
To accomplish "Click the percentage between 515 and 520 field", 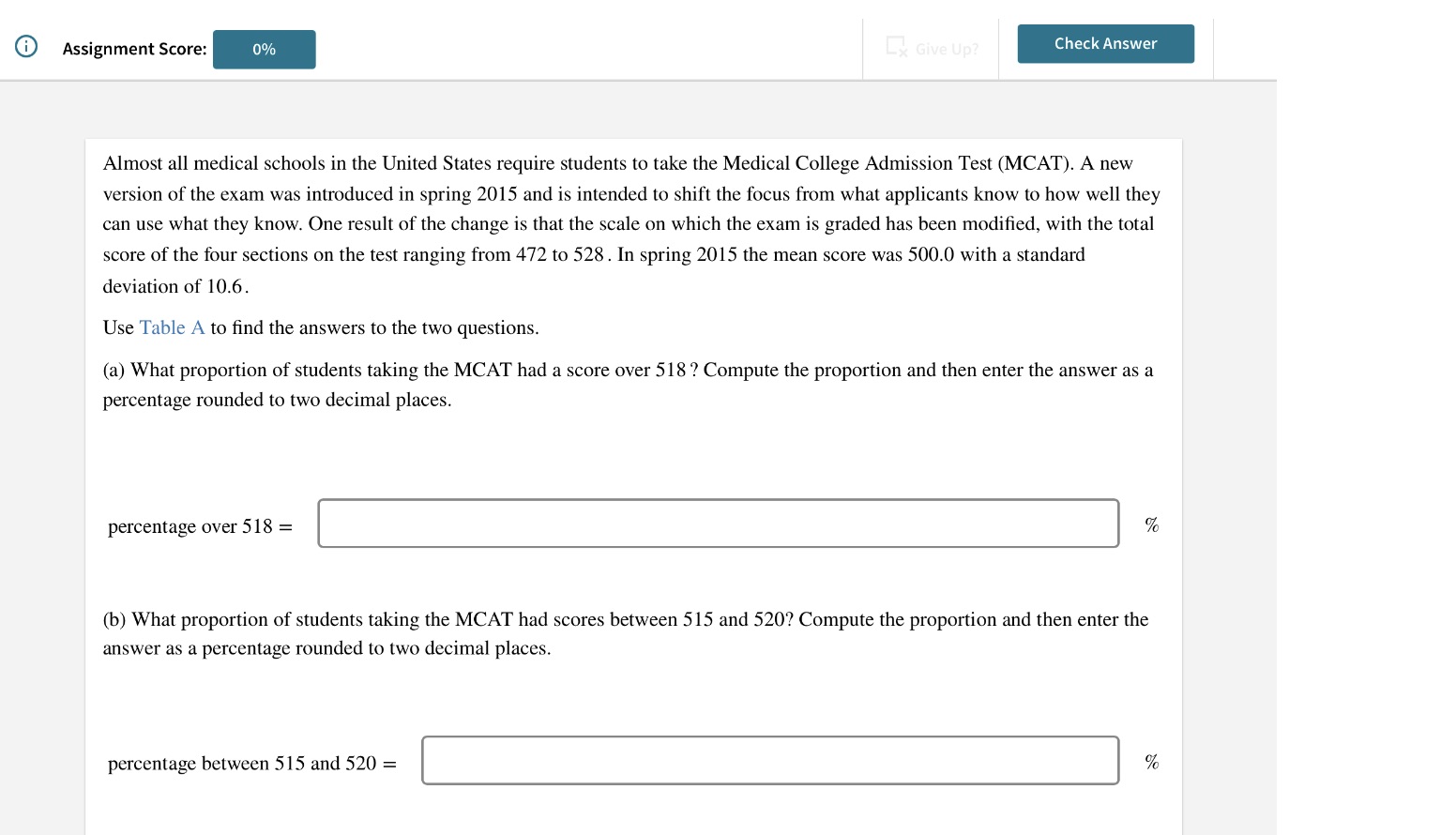I will pyautogui.click(x=769, y=760).
